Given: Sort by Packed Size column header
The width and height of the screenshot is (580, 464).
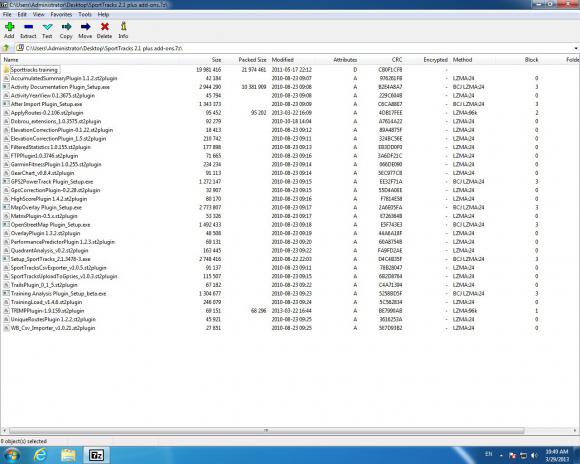Looking at the screenshot, I should click(x=252, y=60).
